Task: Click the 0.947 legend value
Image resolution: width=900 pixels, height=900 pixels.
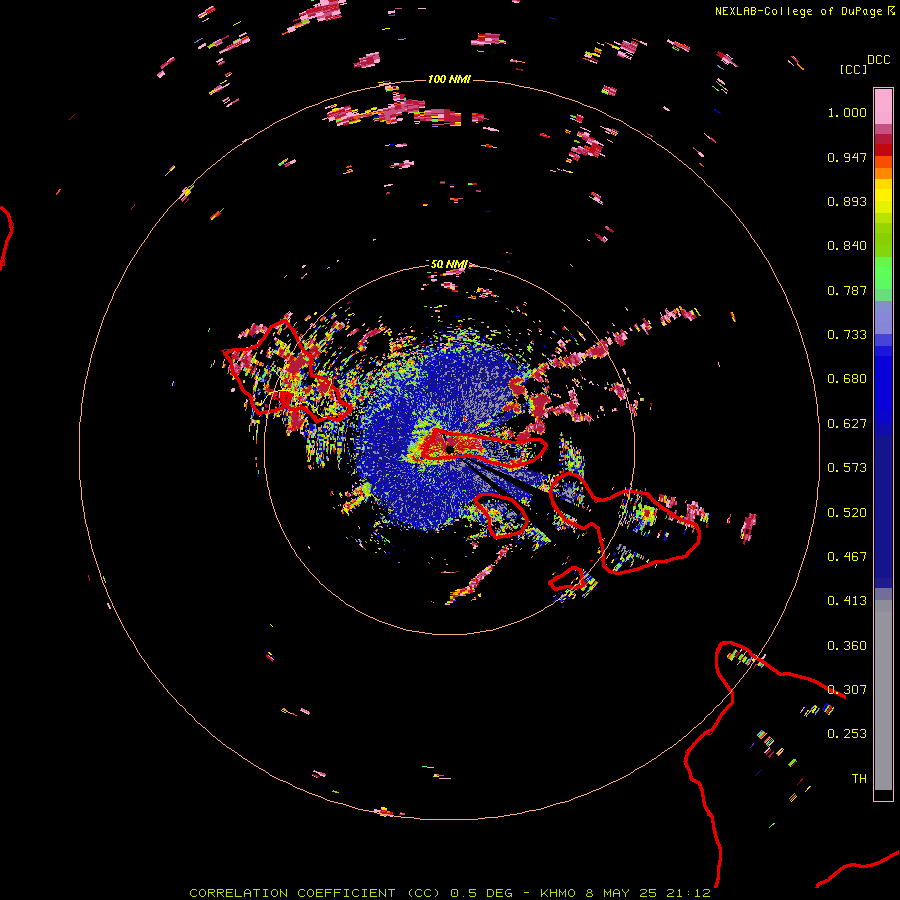Action: click(x=847, y=157)
